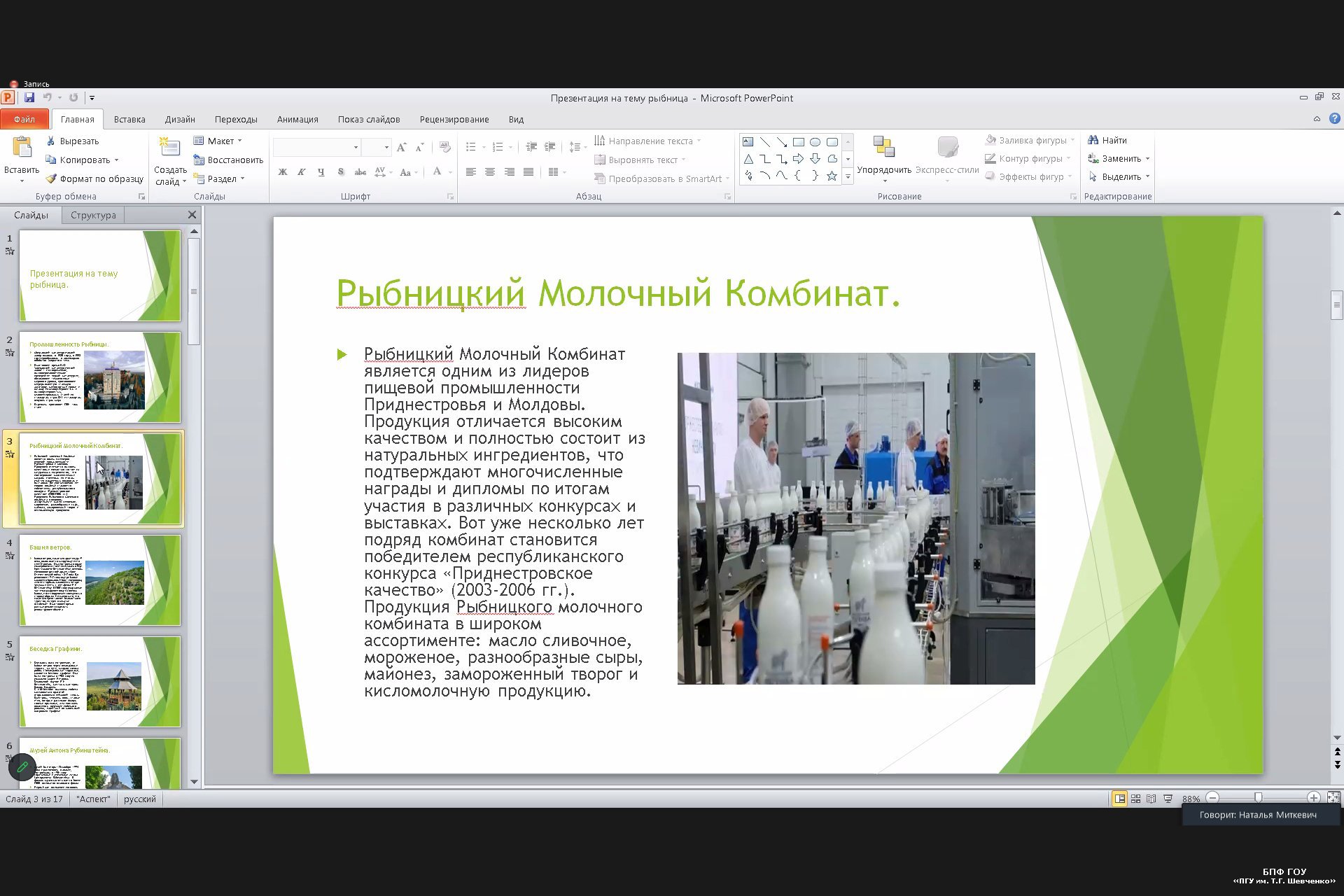Switch to Показ слайдов ribbon tab

coord(369,119)
